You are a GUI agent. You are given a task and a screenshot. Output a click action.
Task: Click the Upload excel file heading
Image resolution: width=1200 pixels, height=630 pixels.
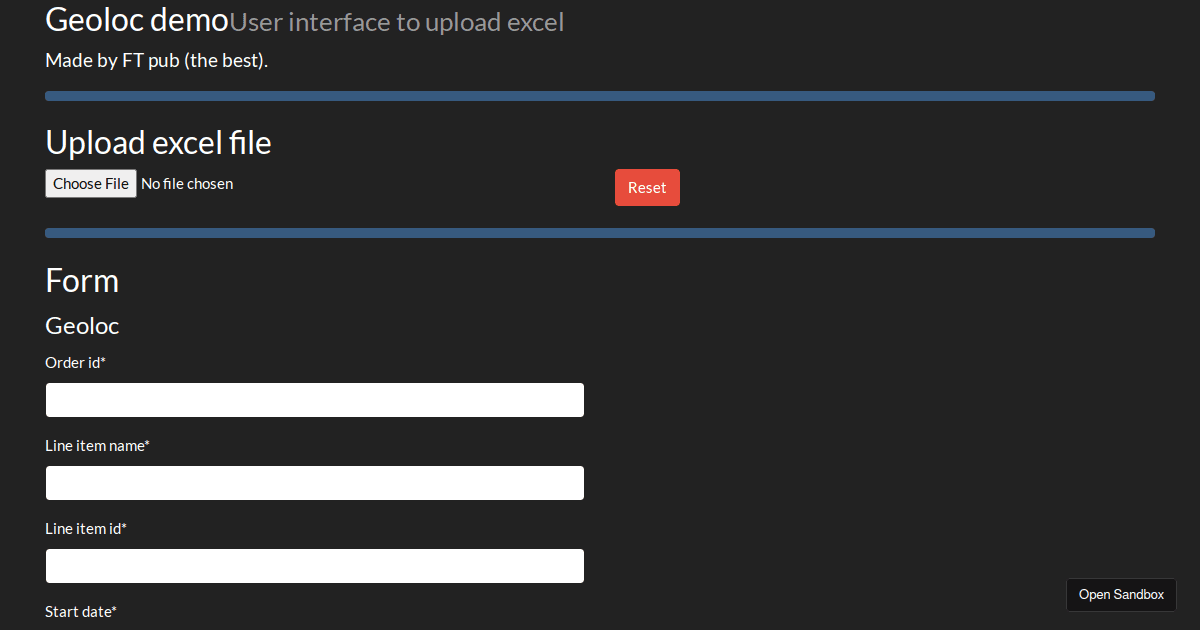coord(158,142)
